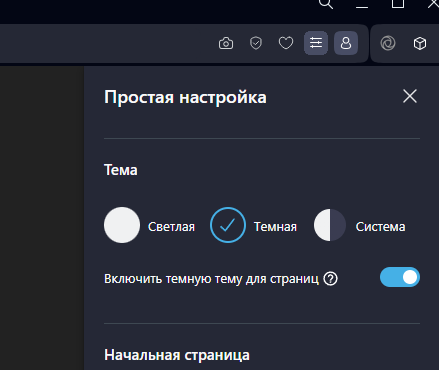
Task: Maximize the browser window
Action: coord(398,3)
